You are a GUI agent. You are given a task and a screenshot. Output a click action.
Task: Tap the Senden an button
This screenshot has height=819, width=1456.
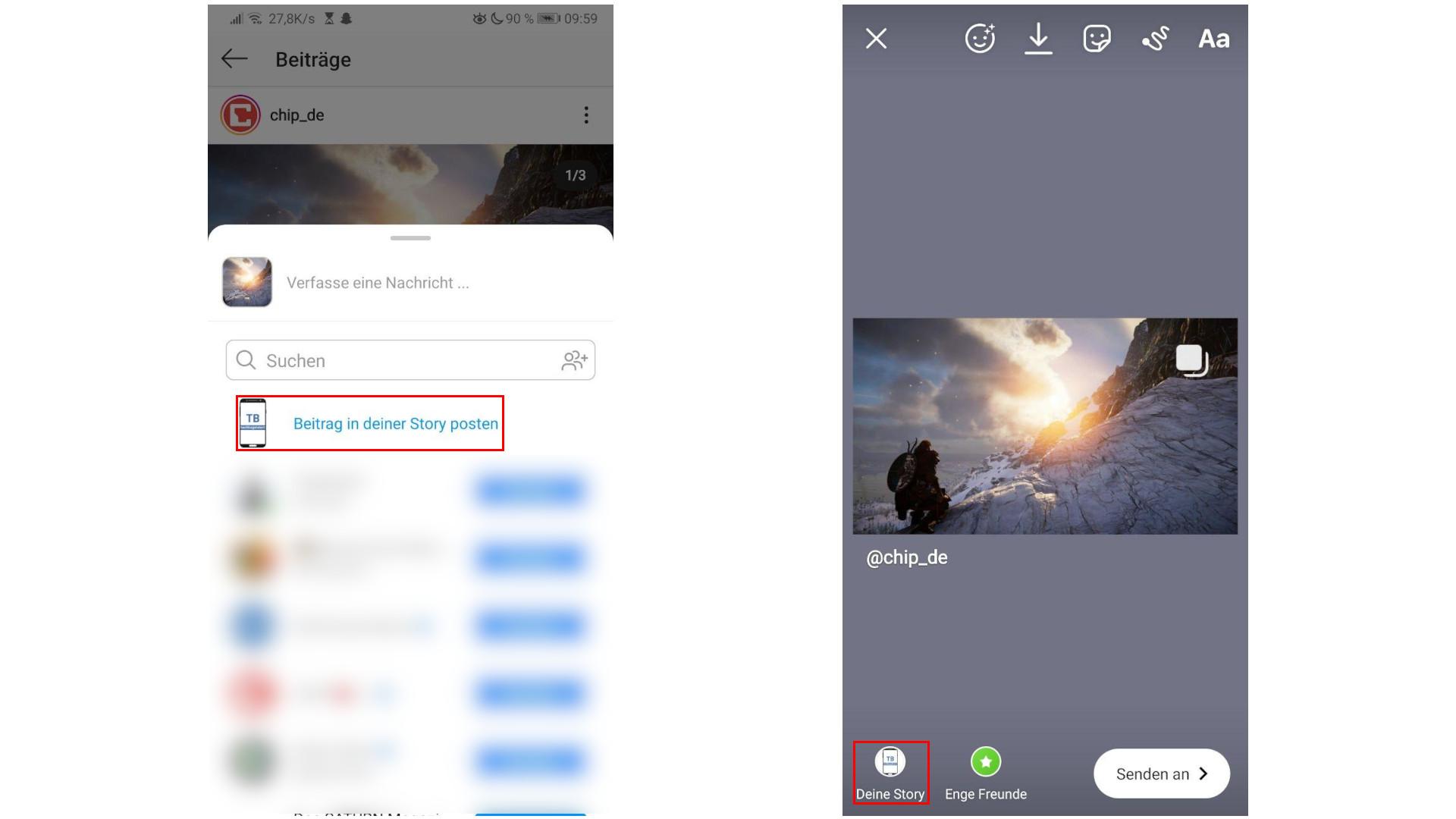1160,773
